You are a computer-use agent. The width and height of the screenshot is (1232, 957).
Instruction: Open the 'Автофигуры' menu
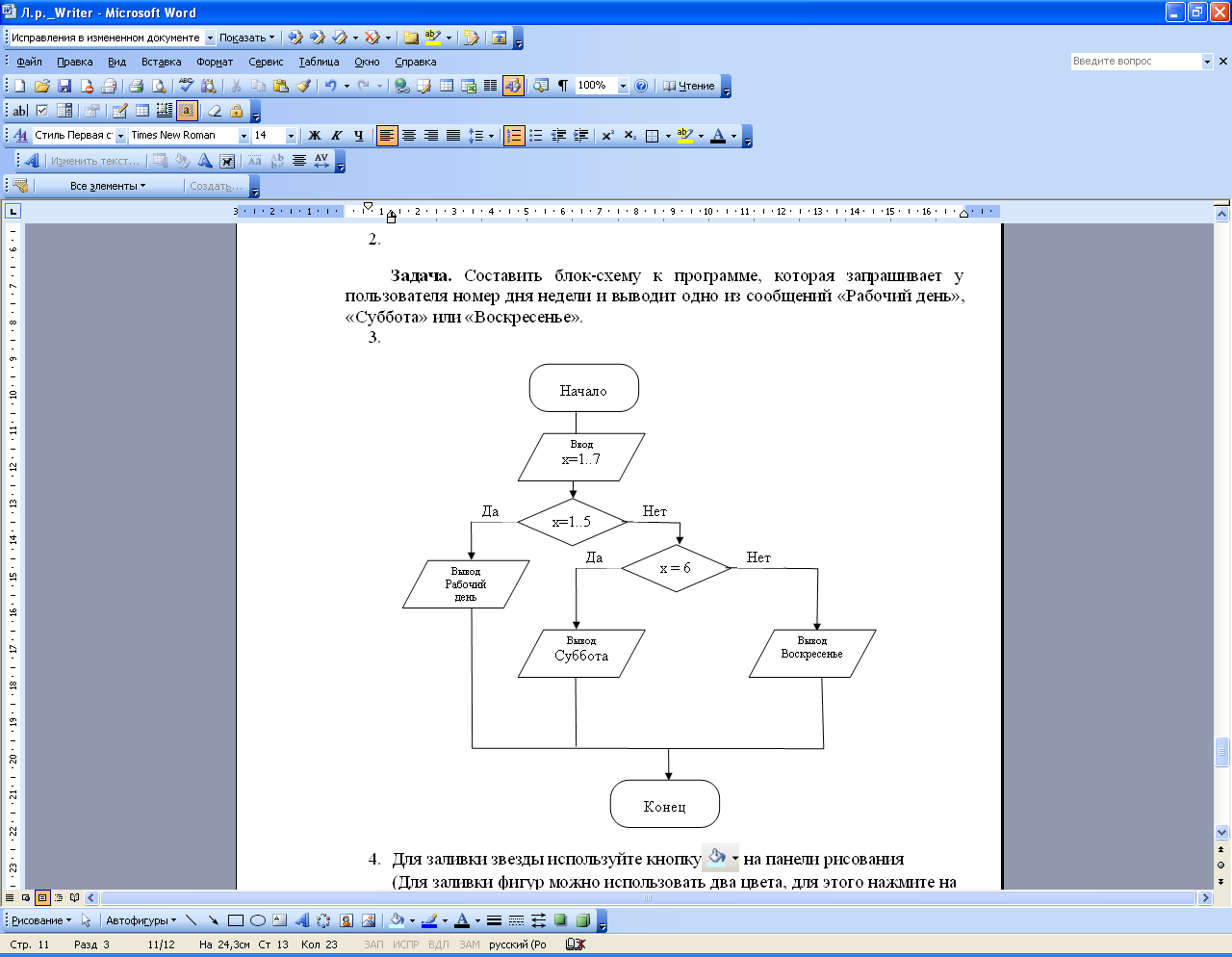click(x=141, y=920)
